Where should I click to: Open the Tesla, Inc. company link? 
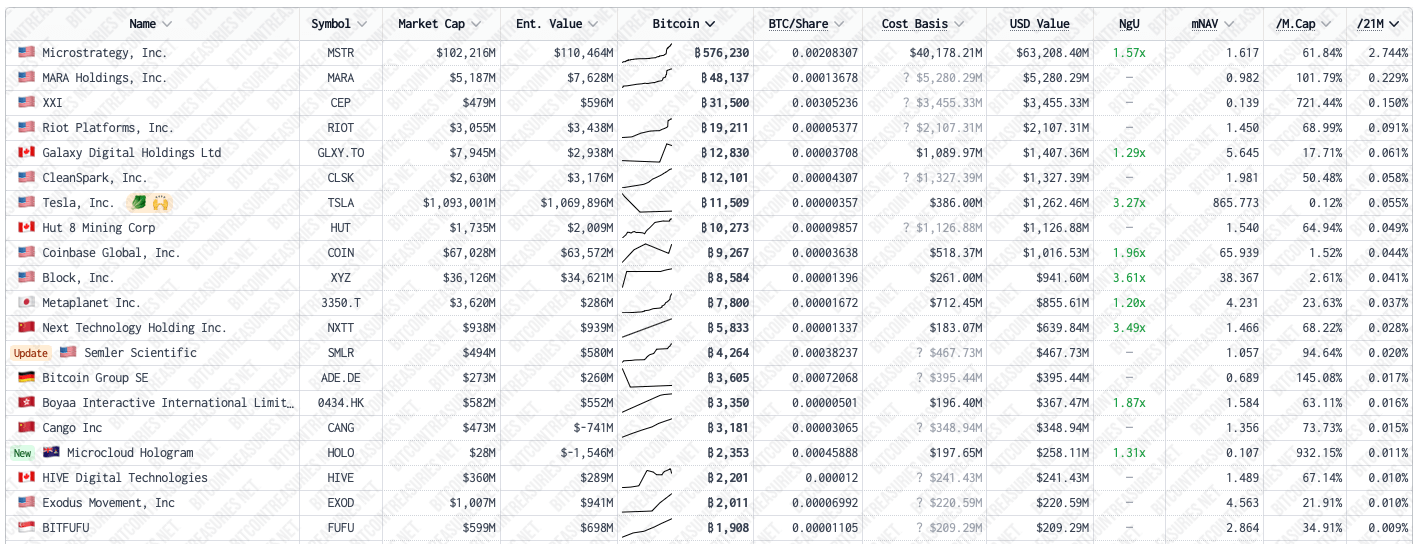pyautogui.click(x=78, y=203)
